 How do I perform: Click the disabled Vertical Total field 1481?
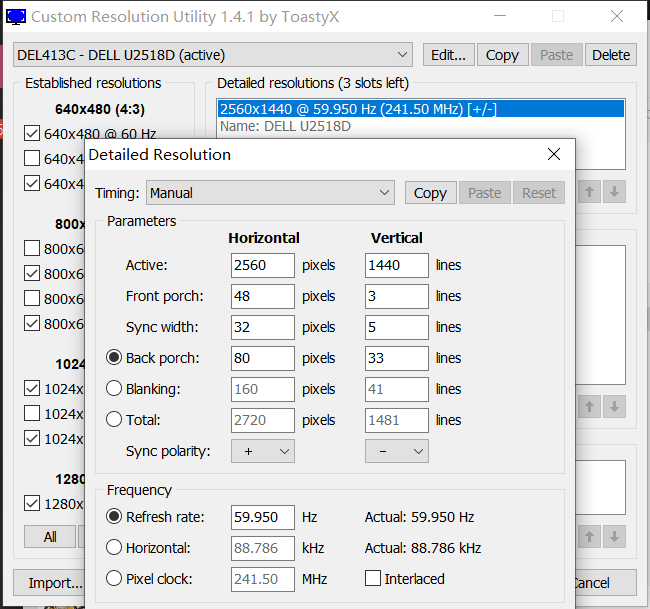[397, 420]
